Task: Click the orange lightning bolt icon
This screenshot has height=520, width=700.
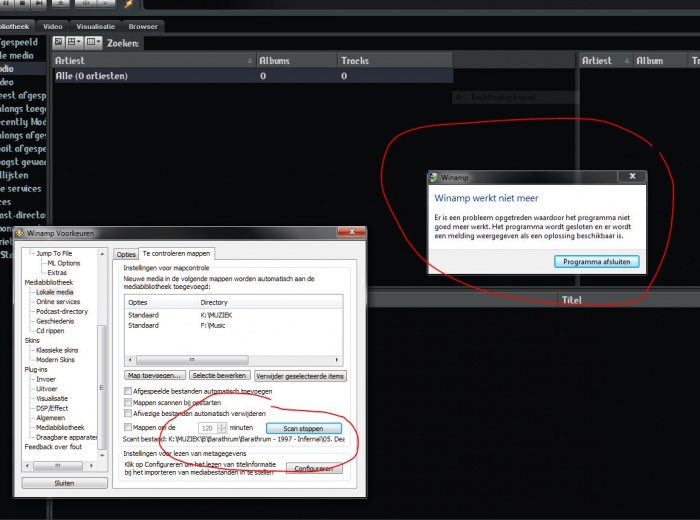Action: [x=129, y=4]
